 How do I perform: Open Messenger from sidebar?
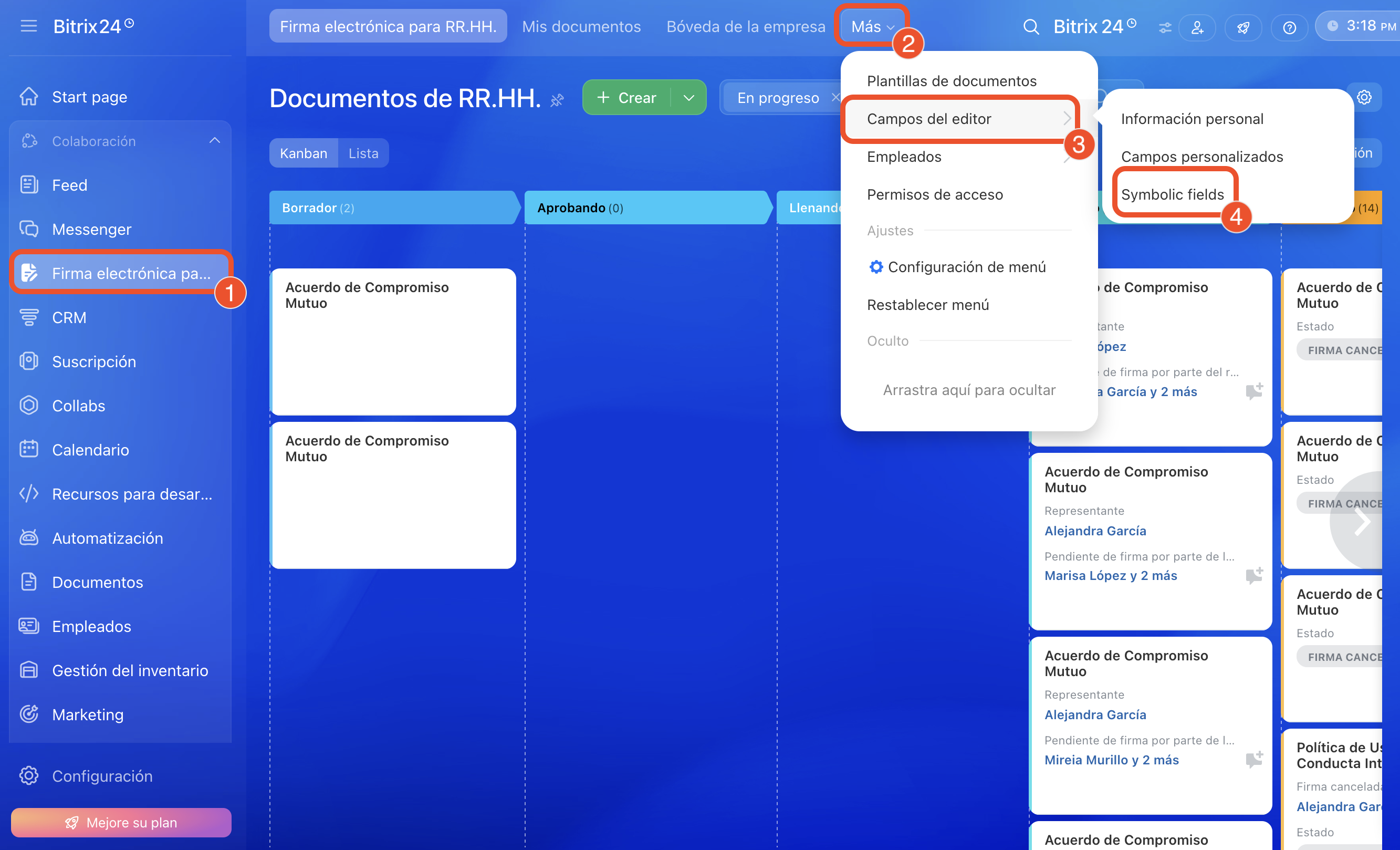(x=91, y=229)
